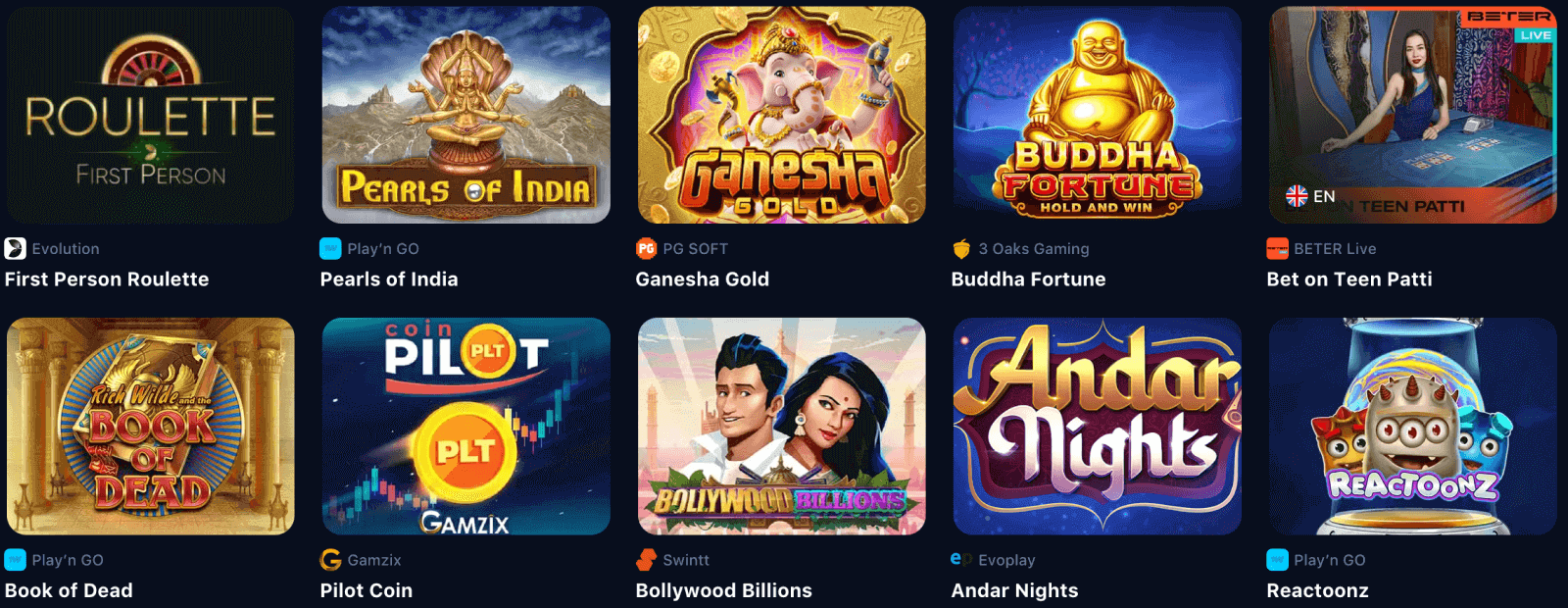Open the Bet on Teen Patti live thumbnail
The width and height of the screenshot is (1568, 608).
tap(1412, 115)
